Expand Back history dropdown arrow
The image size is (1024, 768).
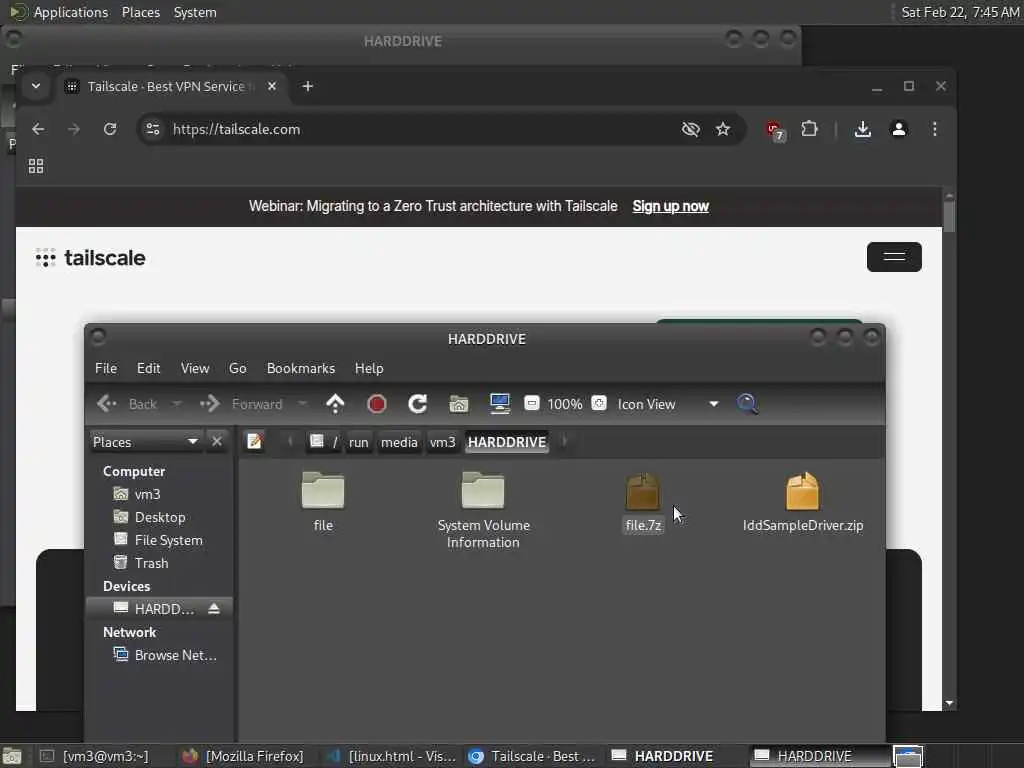click(176, 404)
